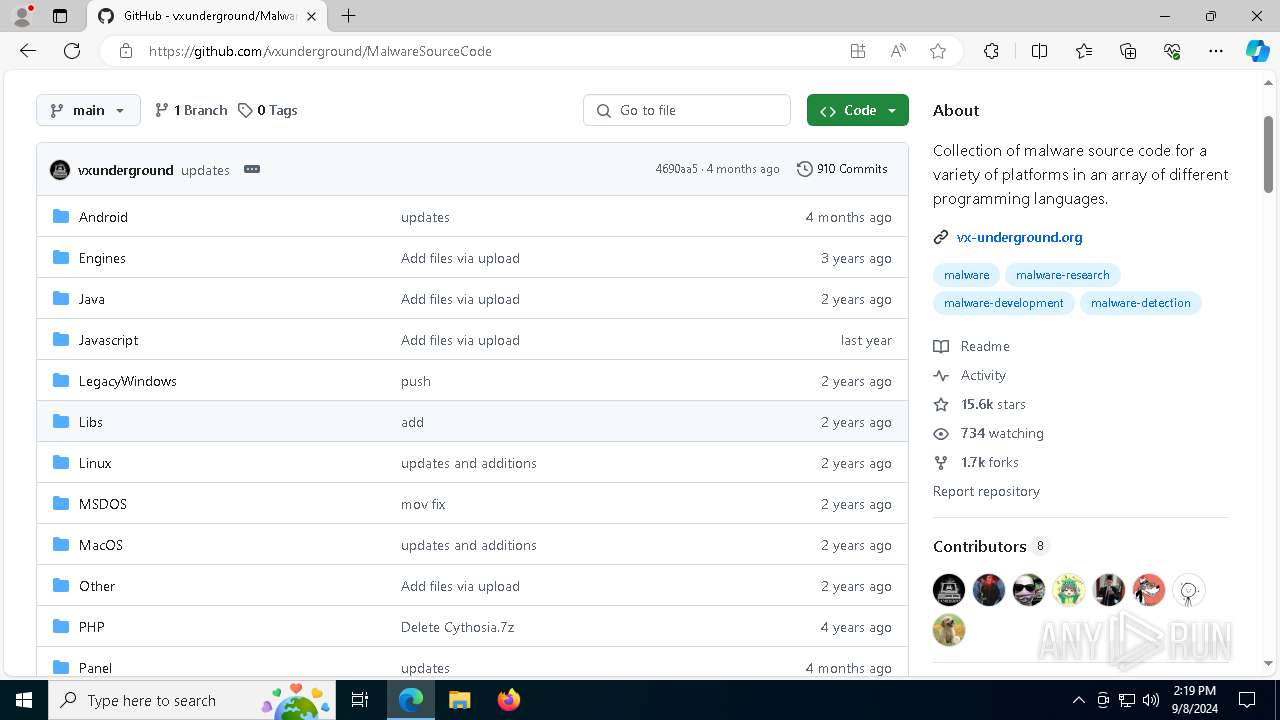Screen dimensions: 1280x720
Task: Open the MSDOS folder
Action: click(x=102, y=504)
